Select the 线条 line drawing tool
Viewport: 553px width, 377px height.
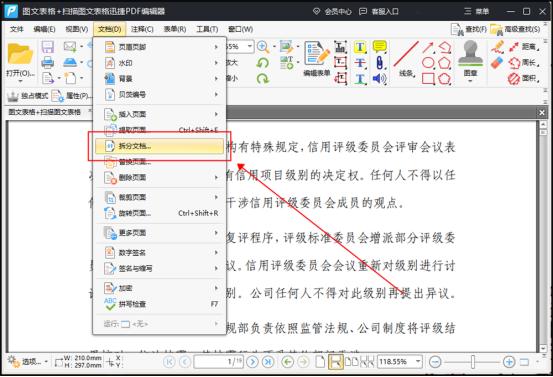(x=406, y=58)
